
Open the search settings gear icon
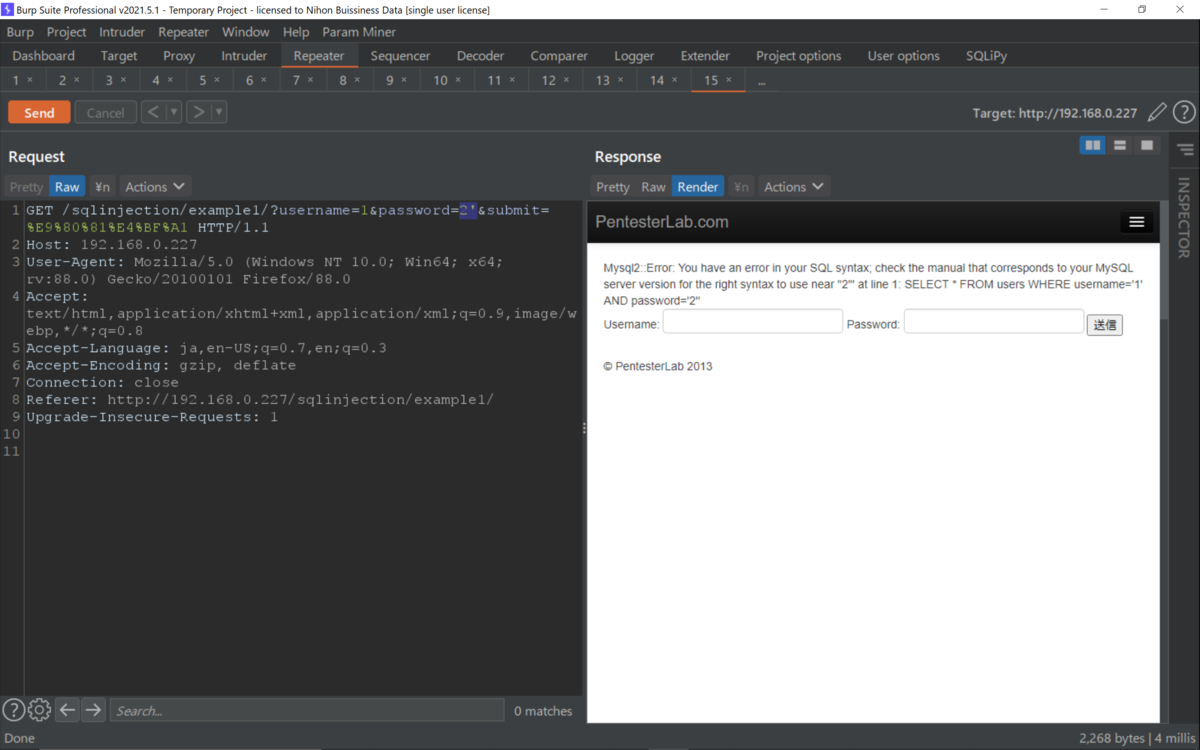pos(39,710)
